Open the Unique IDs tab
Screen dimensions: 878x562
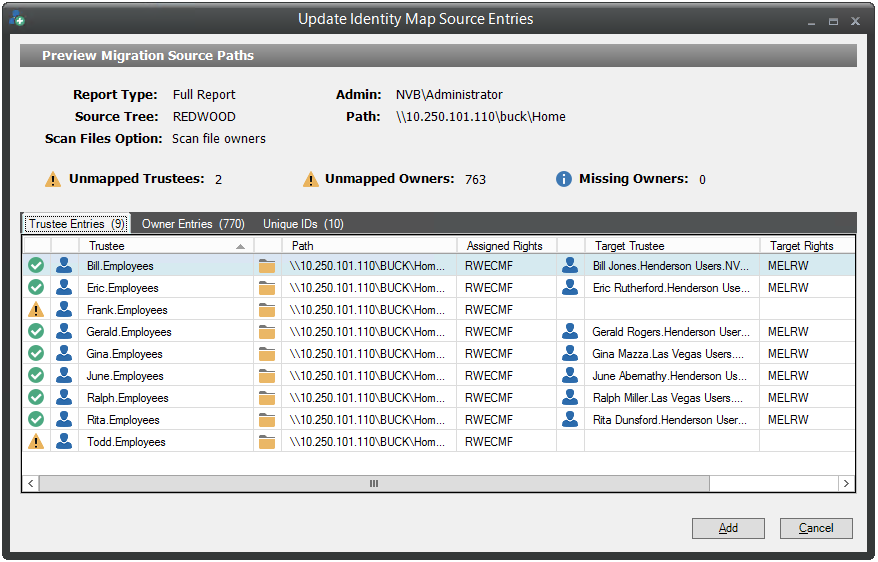[303, 224]
